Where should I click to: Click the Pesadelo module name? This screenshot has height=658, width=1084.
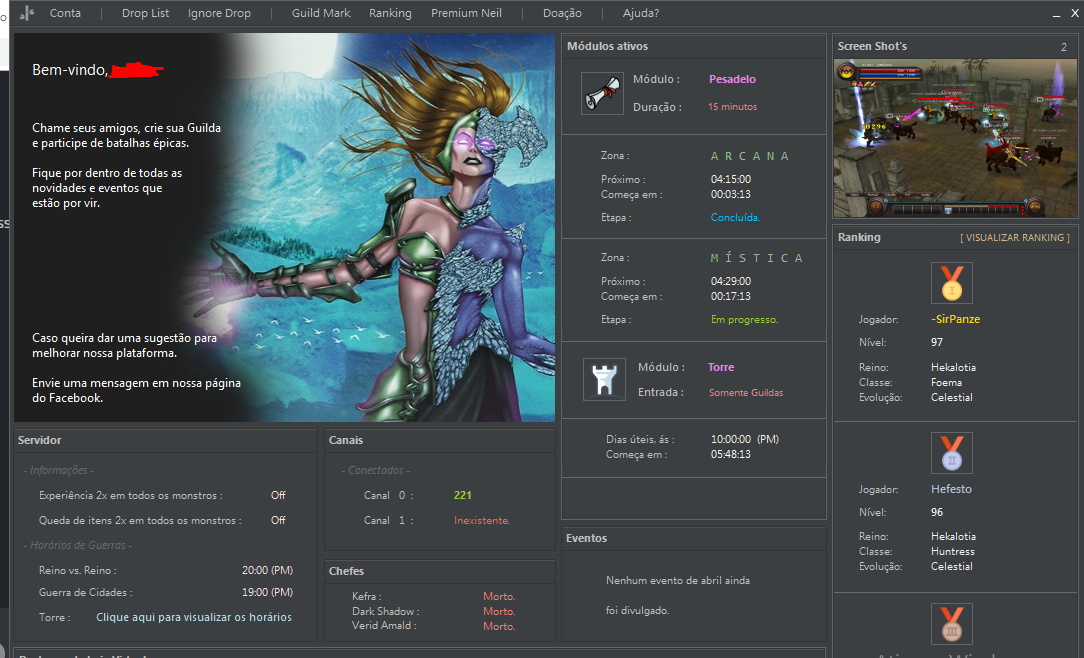coord(732,79)
